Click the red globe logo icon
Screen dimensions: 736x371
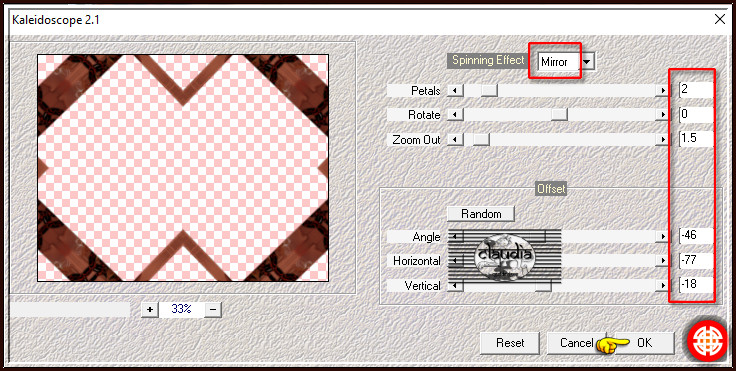[x=708, y=340]
